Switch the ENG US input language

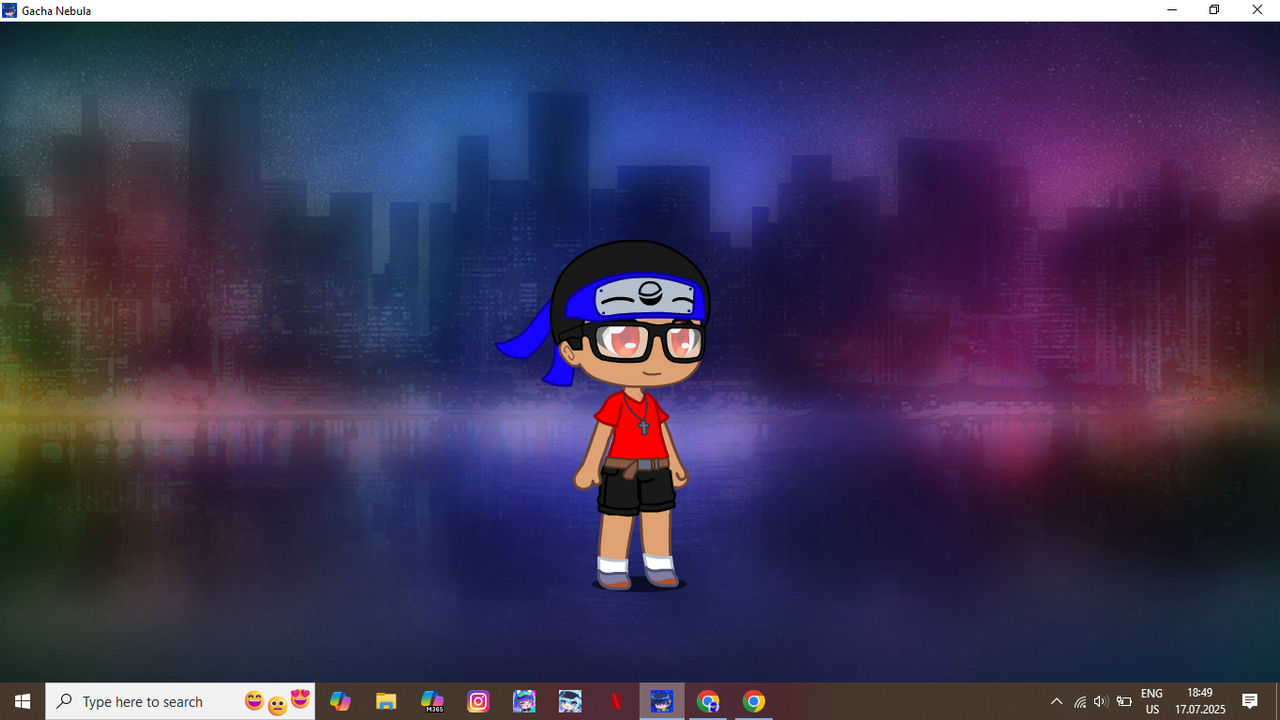(1152, 701)
